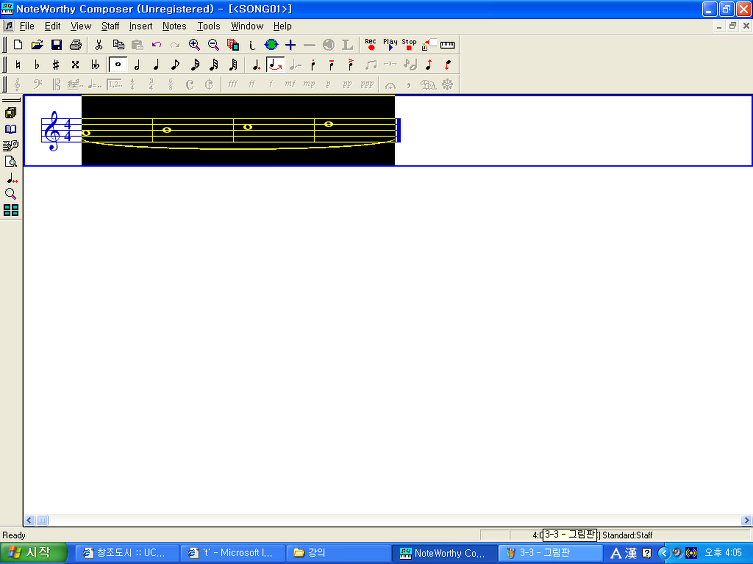Open the Insert menu
Viewport: 753px width, 564px height.
[x=140, y=26]
